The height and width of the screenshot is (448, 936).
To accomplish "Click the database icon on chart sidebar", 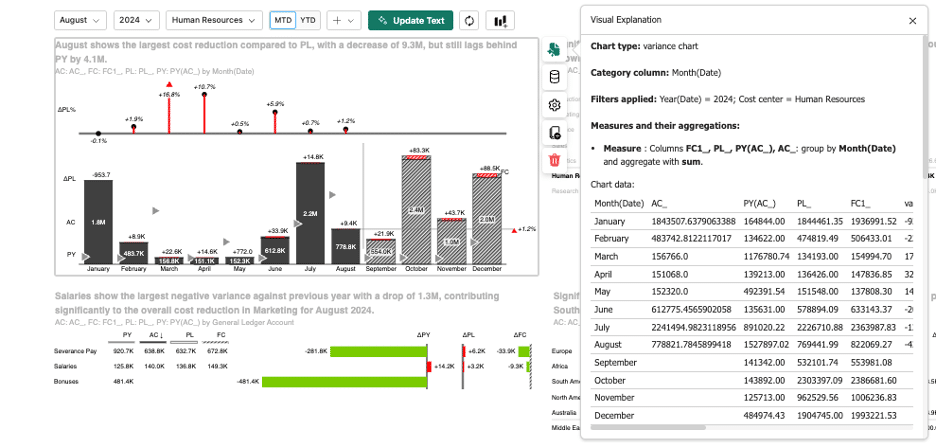I will (x=555, y=77).
